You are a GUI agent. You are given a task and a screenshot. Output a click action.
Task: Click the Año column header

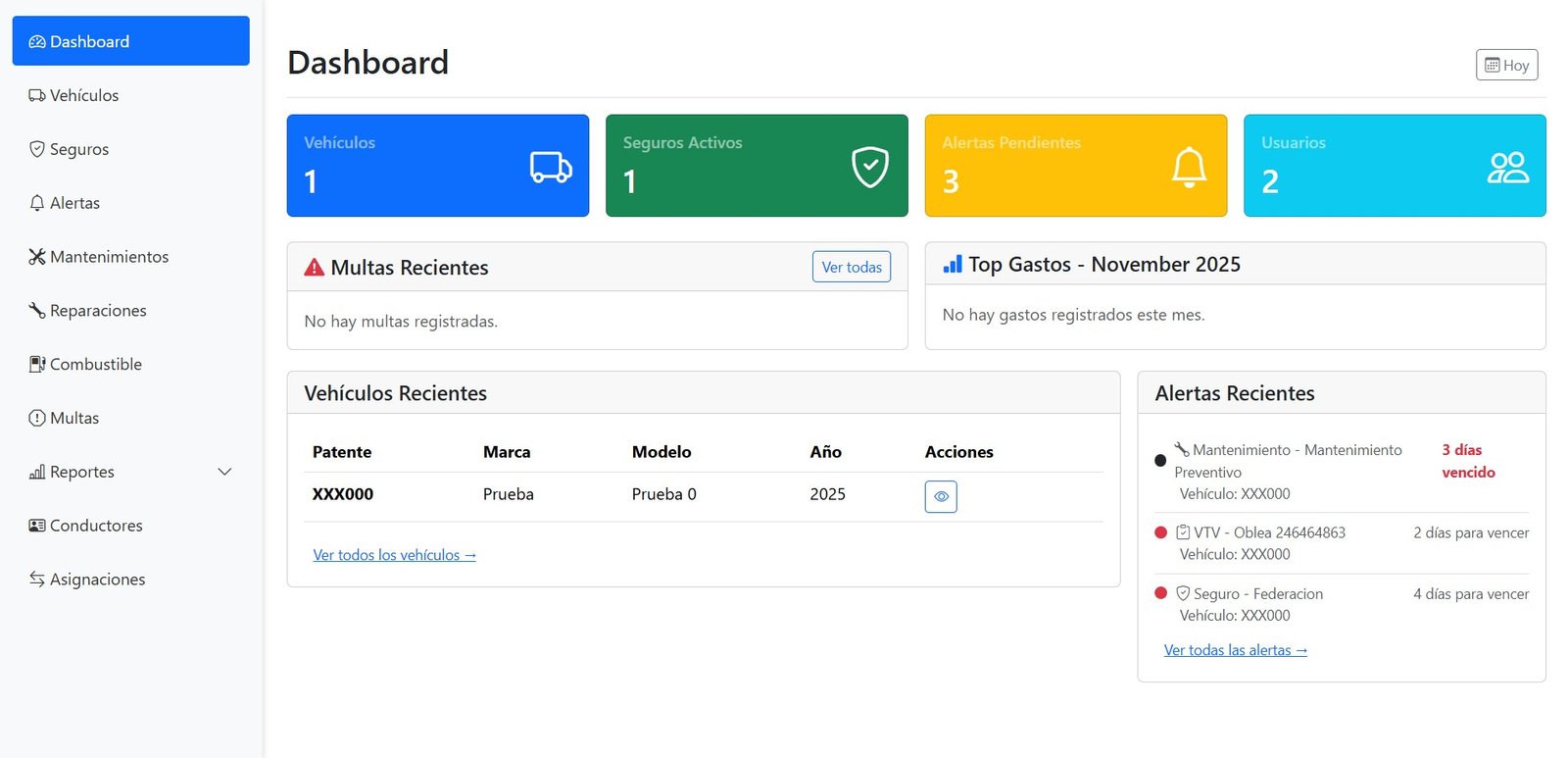(x=825, y=452)
